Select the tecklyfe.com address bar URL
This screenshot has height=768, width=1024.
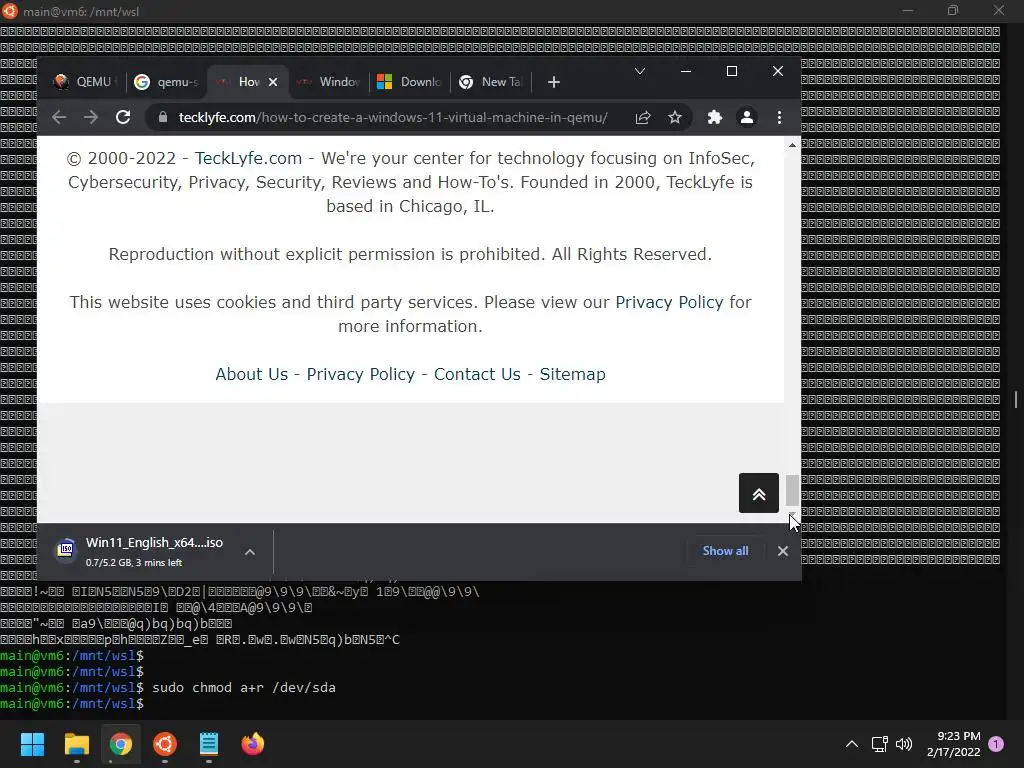coord(393,118)
